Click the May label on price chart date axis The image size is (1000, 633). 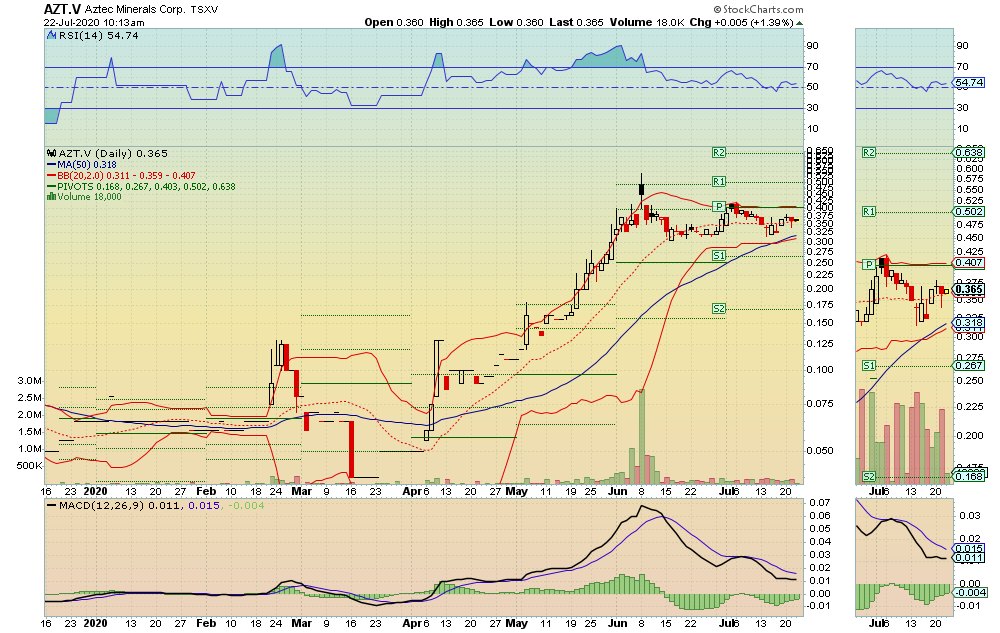516,491
